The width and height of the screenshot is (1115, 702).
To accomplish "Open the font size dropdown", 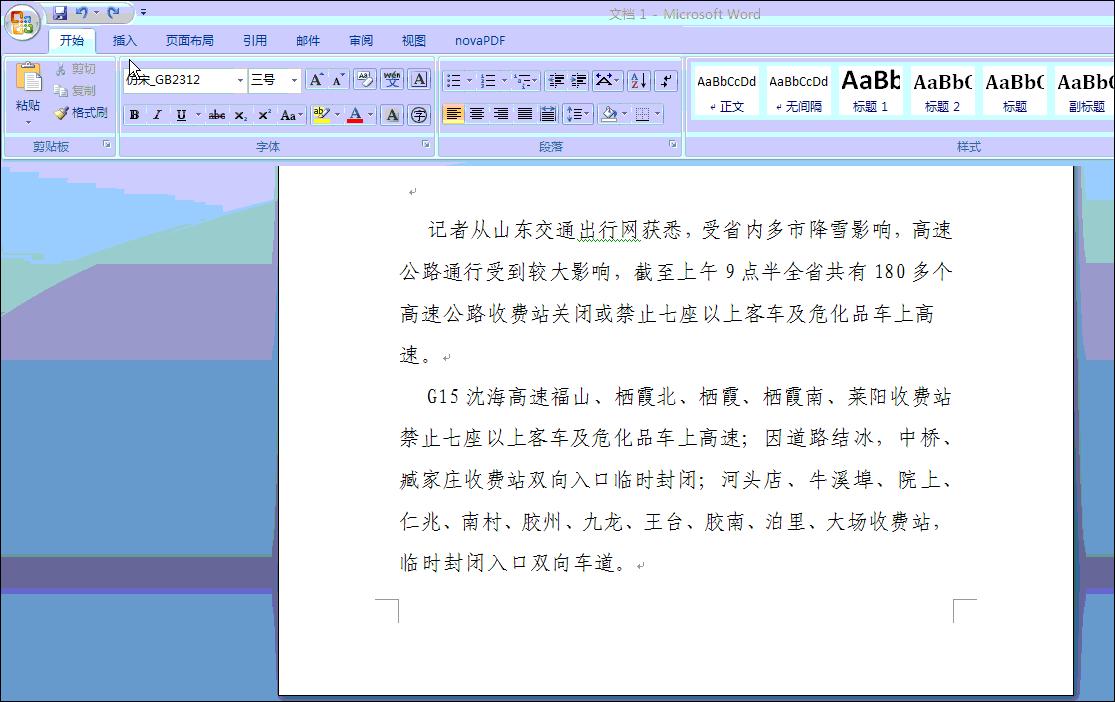I will pyautogui.click(x=293, y=80).
